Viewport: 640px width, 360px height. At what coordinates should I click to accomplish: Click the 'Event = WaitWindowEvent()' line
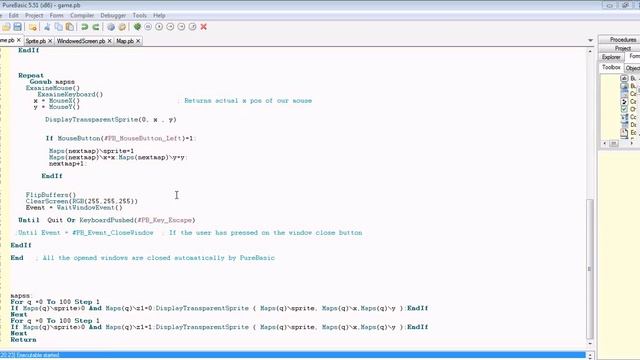click(x=74, y=208)
